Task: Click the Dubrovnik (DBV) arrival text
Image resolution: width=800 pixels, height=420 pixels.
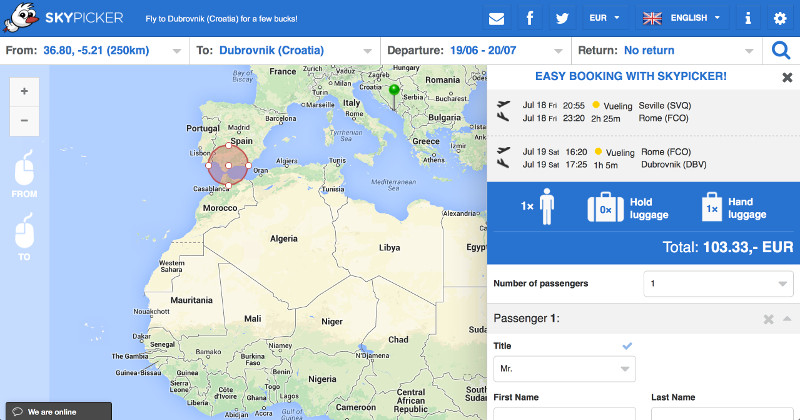Action: coord(673,165)
